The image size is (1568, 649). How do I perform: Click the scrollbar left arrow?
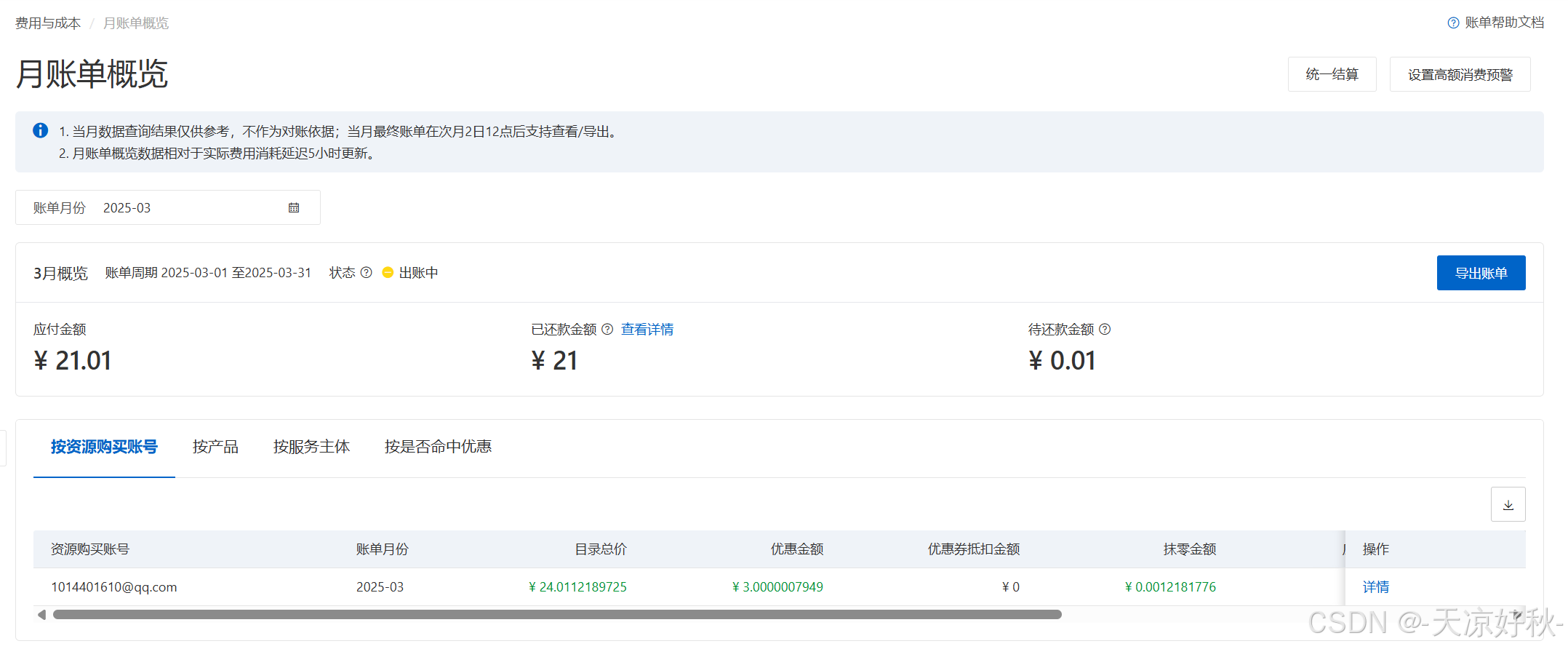(x=41, y=615)
